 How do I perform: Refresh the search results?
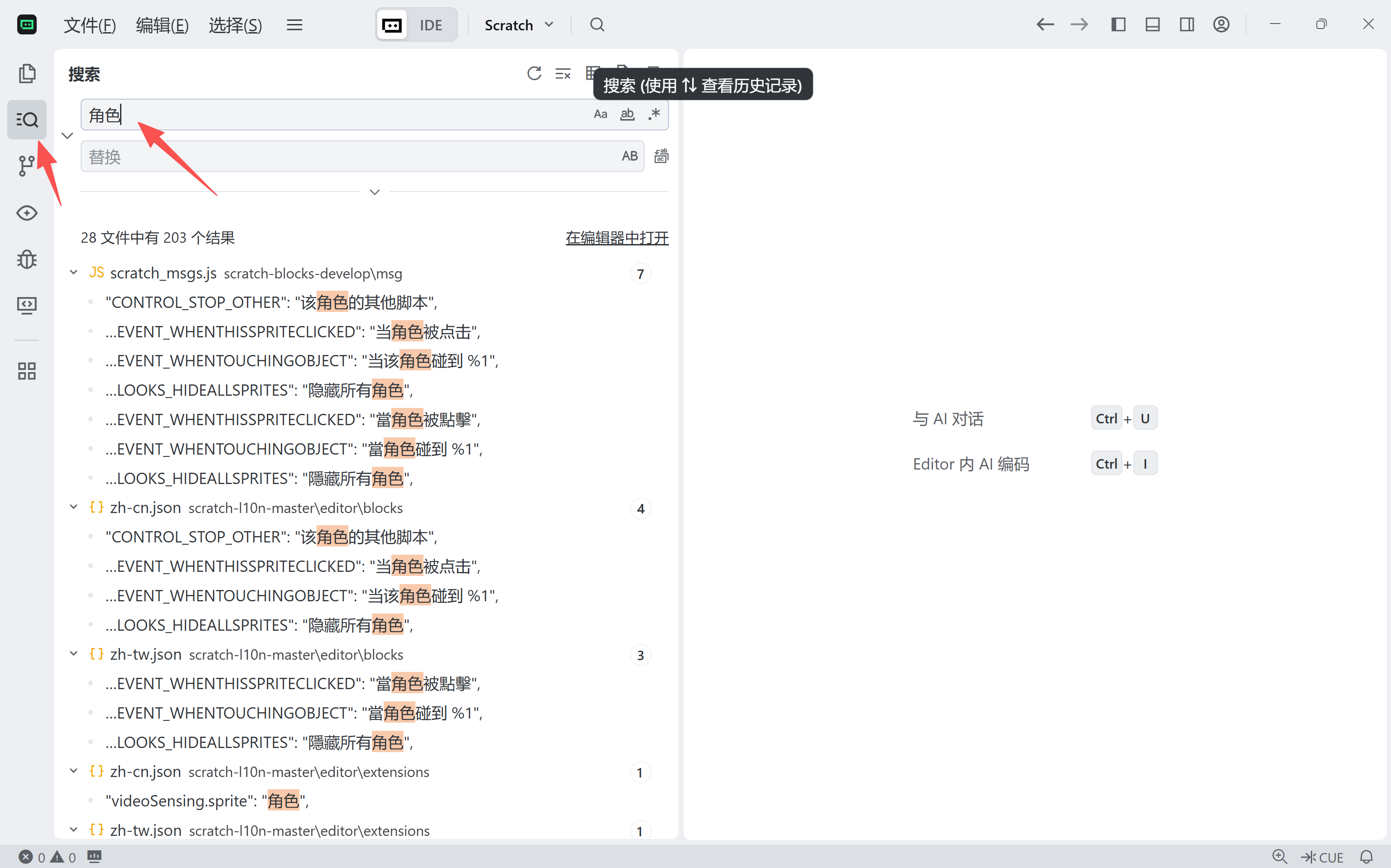pos(534,73)
